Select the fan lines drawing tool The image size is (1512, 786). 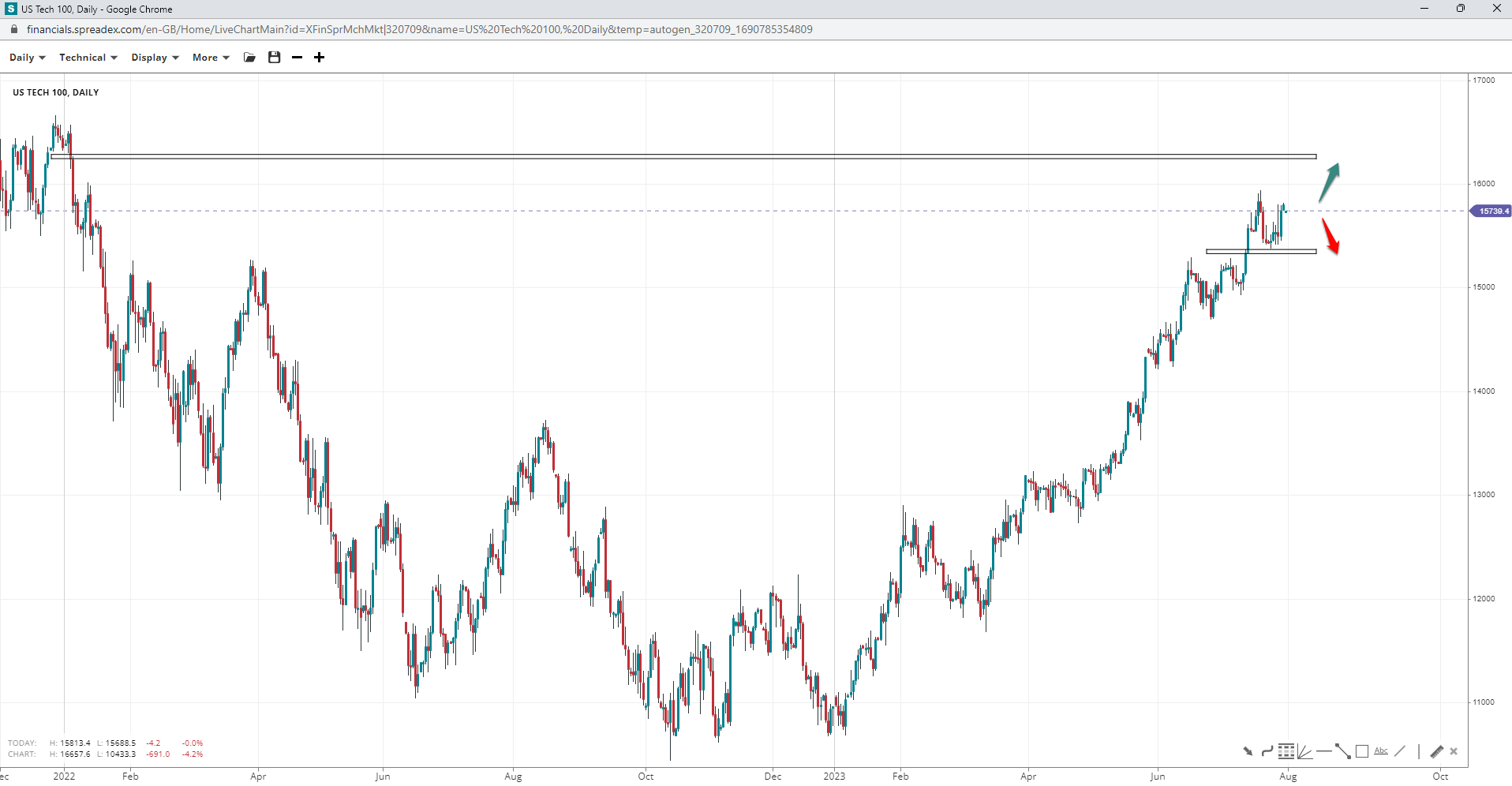(1305, 751)
